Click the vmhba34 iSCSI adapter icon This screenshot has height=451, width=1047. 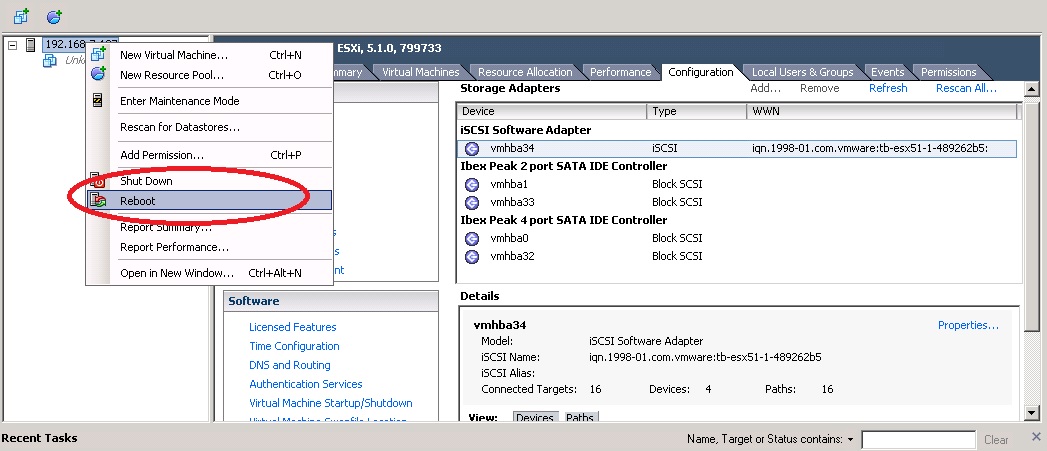click(472, 148)
